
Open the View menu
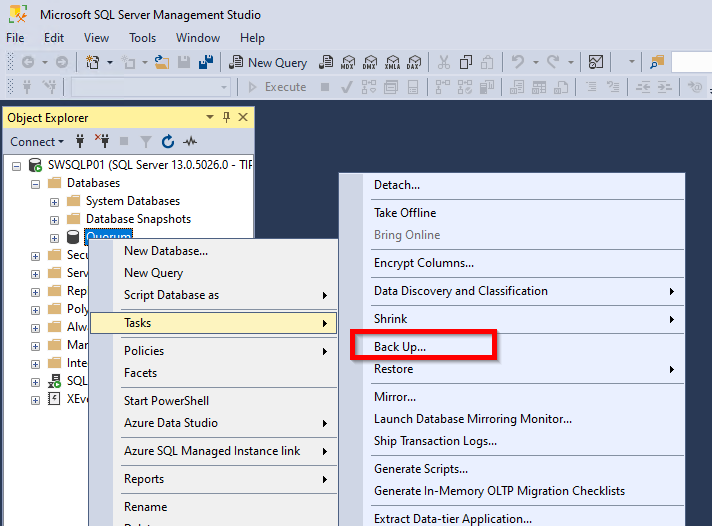[96, 38]
